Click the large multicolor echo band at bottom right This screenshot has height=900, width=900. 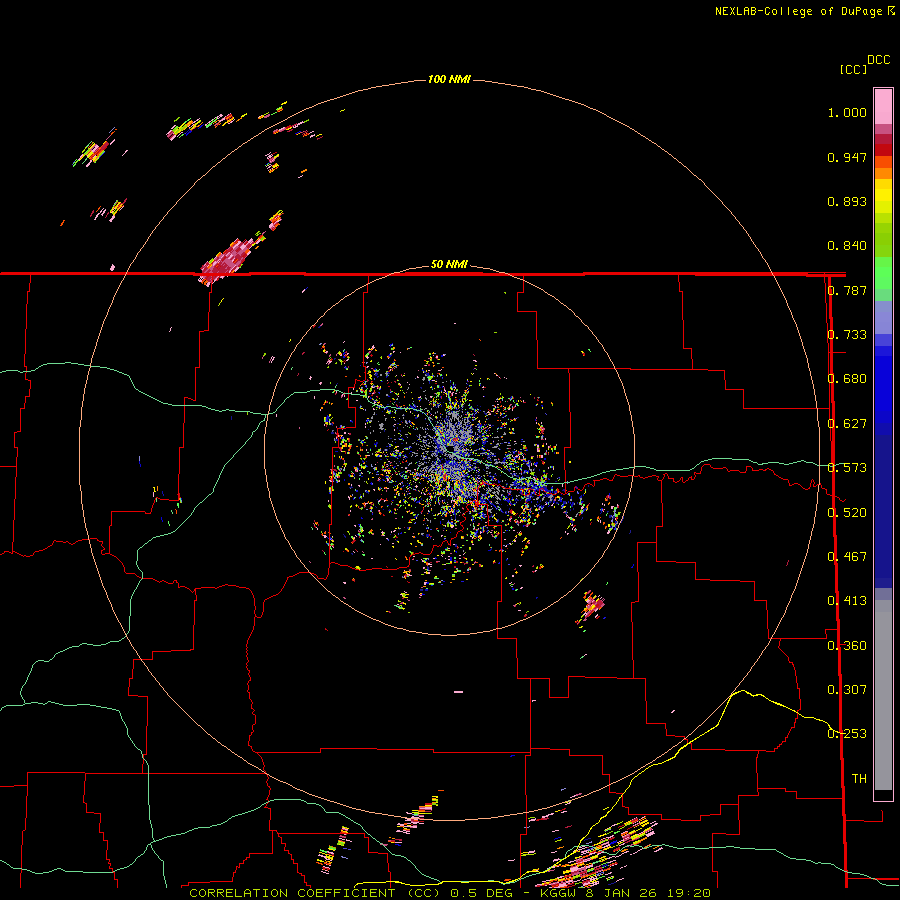(597, 852)
